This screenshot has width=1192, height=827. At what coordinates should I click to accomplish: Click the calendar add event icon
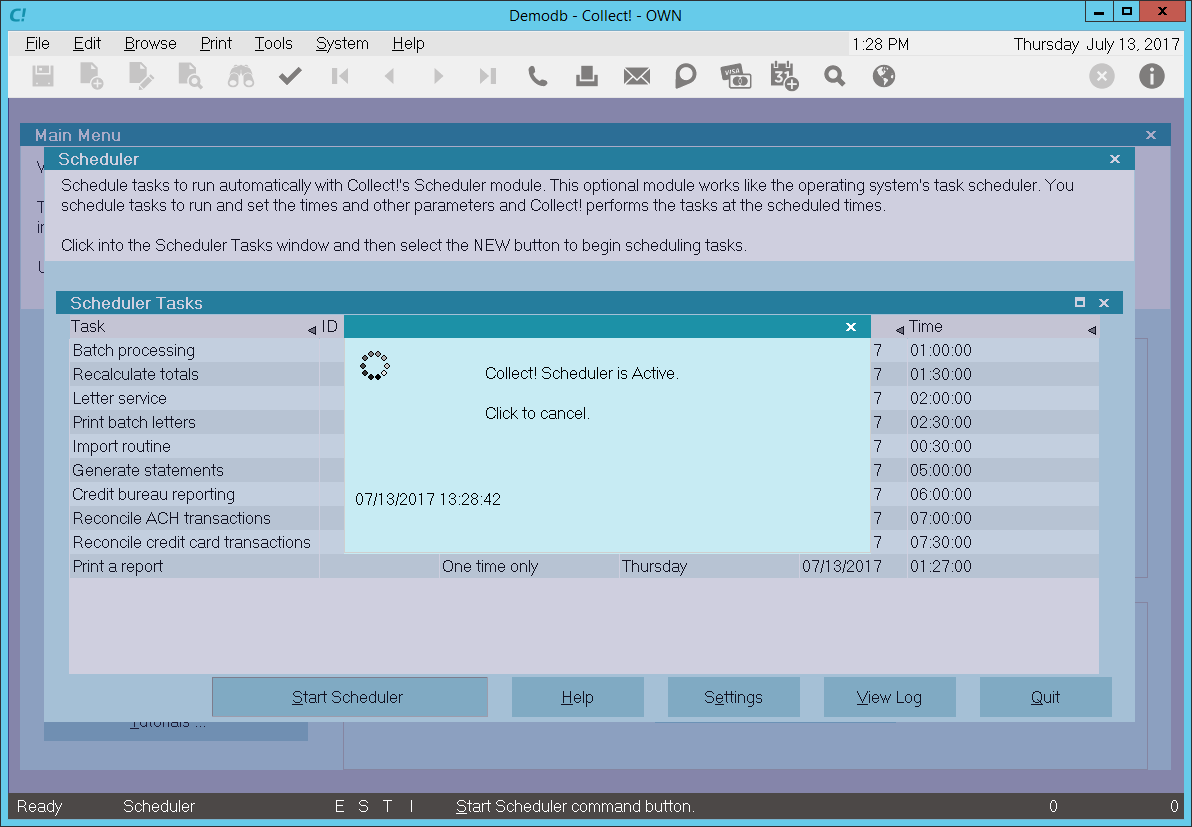pos(785,76)
